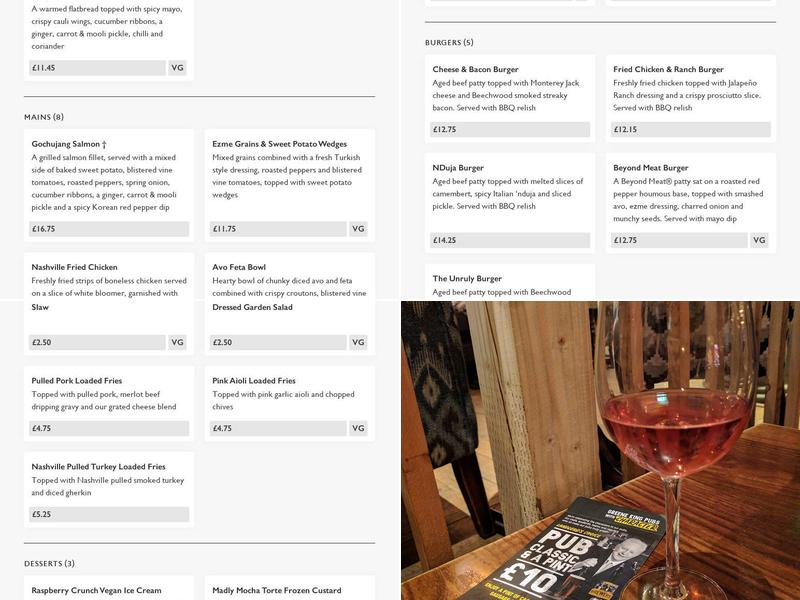The width and height of the screenshot is (800, 600).
Task: Click the VG badge on Ezme Grains
Action: point(358,229)
